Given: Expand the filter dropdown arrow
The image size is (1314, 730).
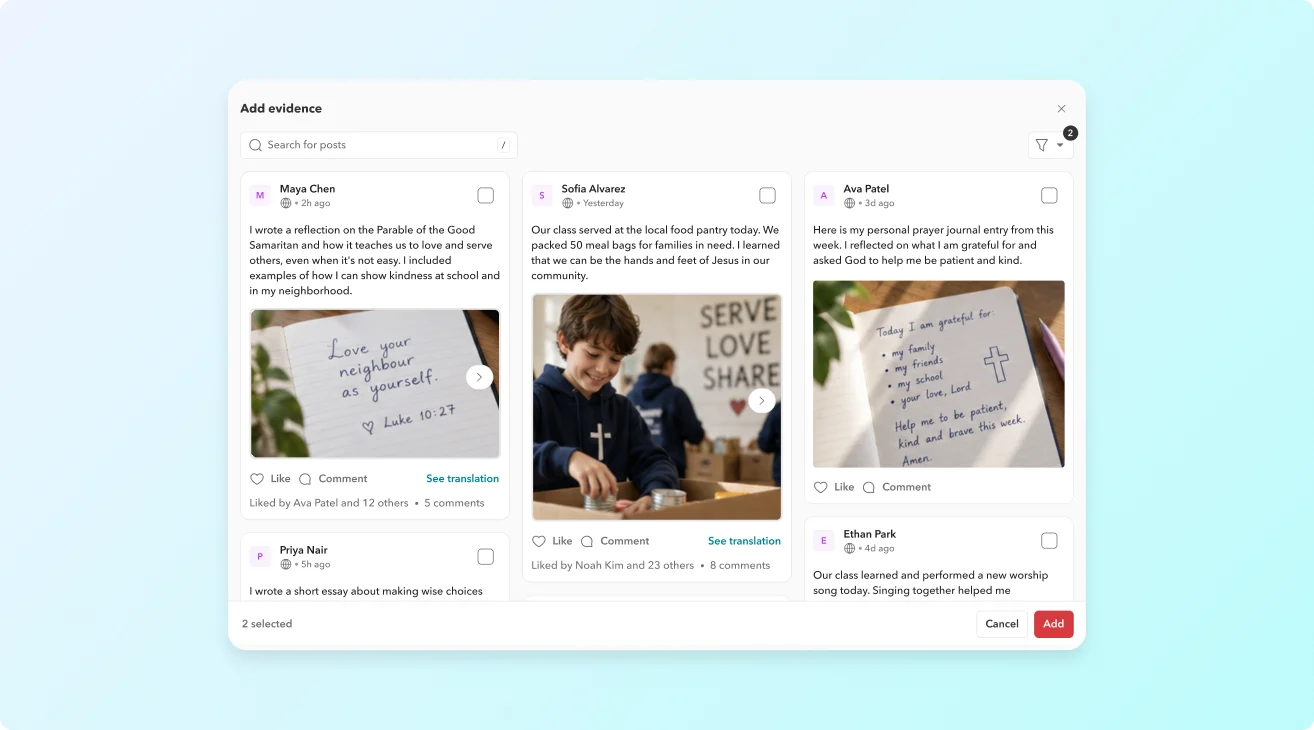Looking at the screenshot, I should pos(1060,146).
